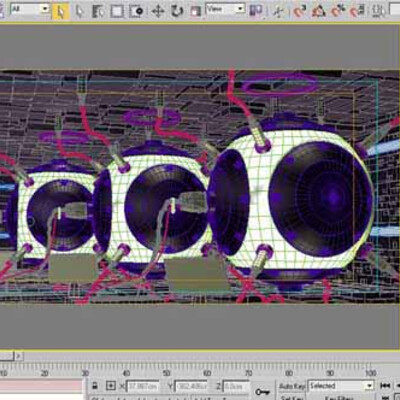Viewport: 400px width, 400px height.
Task: Toggle Absolute/Offset transform type-in mode
Action: point(111,386)
